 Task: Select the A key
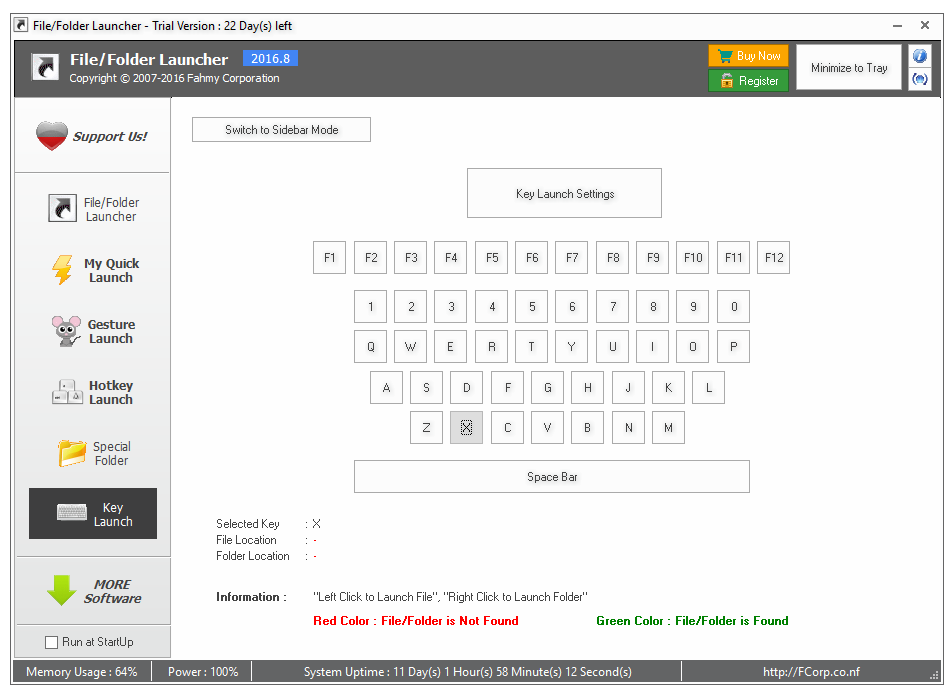click(386, 388)
